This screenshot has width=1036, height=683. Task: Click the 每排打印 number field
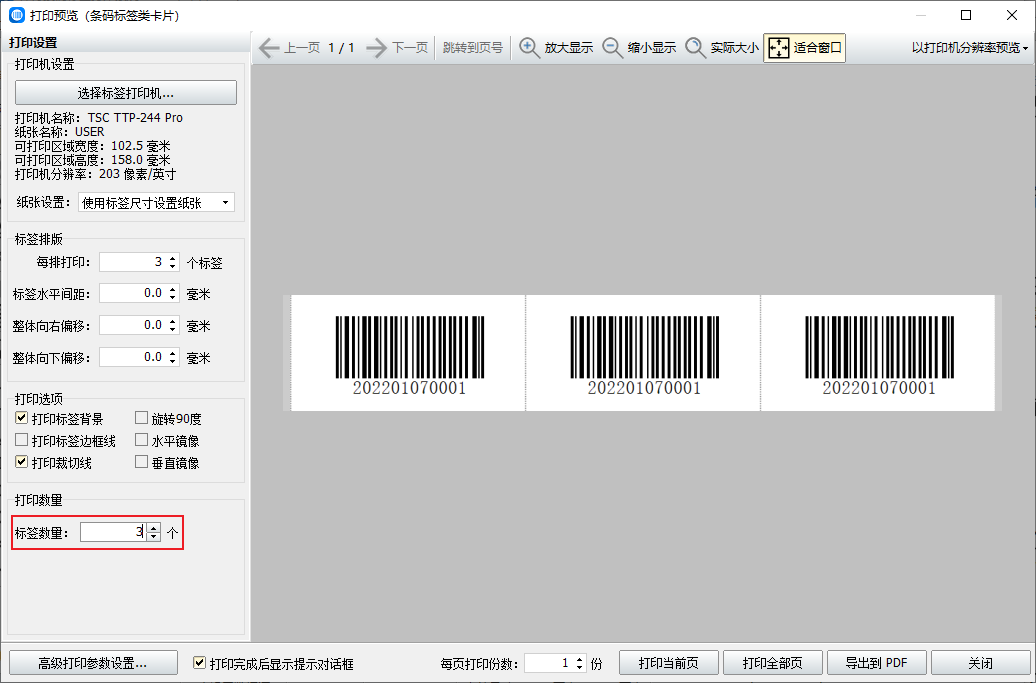click(133, 262)
